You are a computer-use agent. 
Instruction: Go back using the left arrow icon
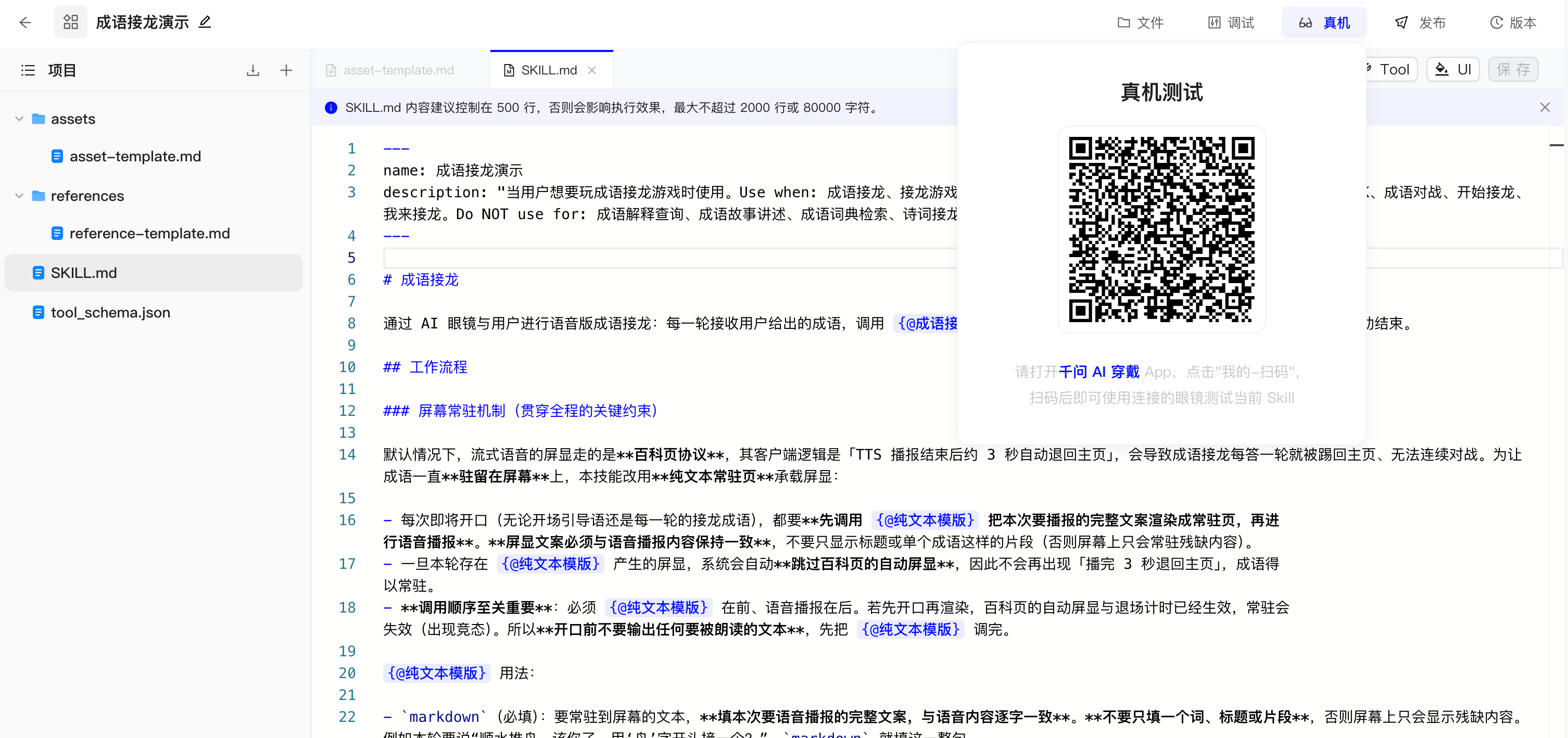(25, 22)
